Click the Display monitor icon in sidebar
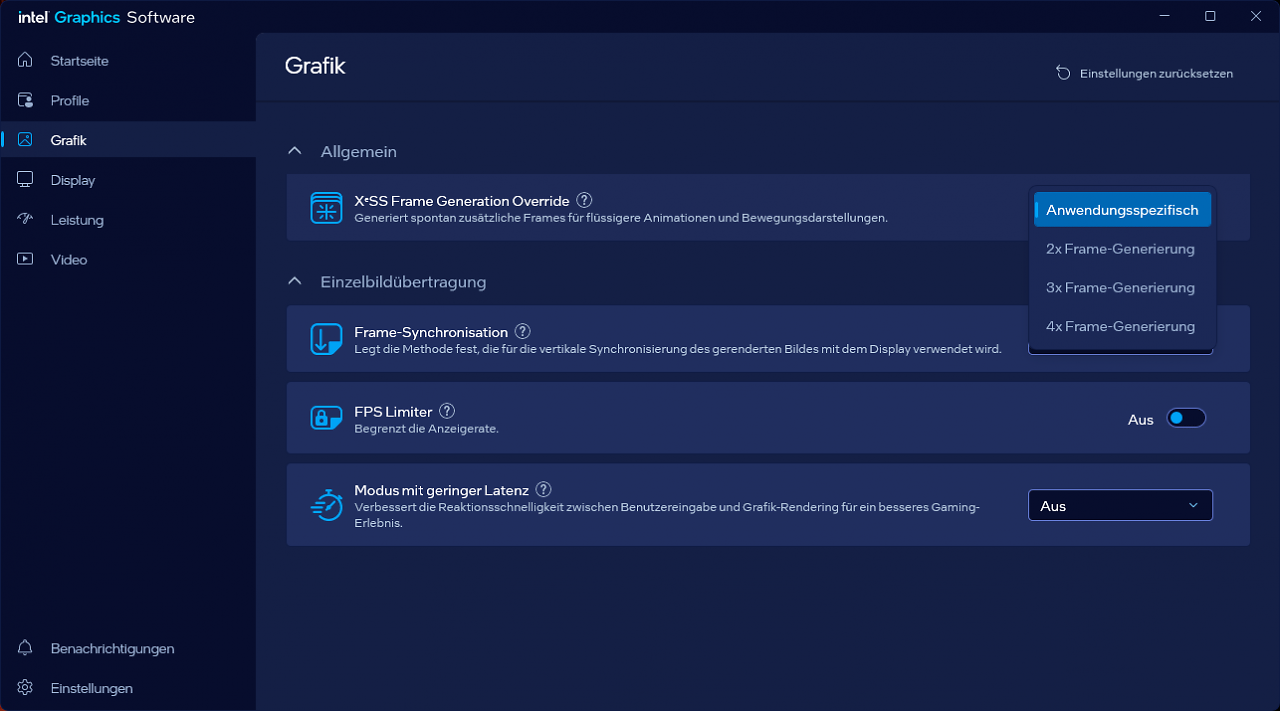This screenshot has width=1280, height=711. point(25,180)
